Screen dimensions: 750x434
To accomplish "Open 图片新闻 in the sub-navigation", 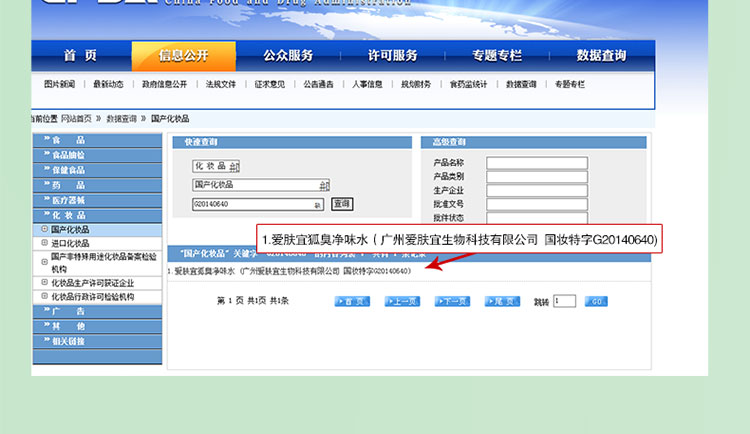I will click(x=59, y=84).
